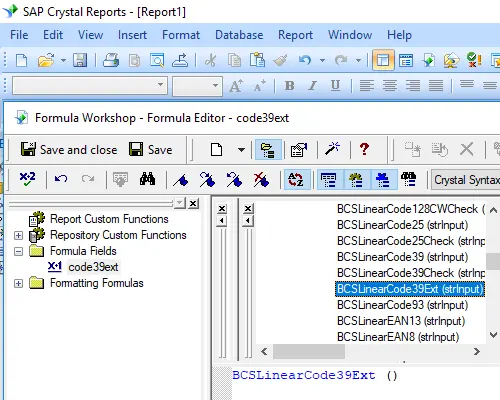The image size is (500, 400).
Task: Click the Export icon in main toolbar
Action: (x=180, y=60)
